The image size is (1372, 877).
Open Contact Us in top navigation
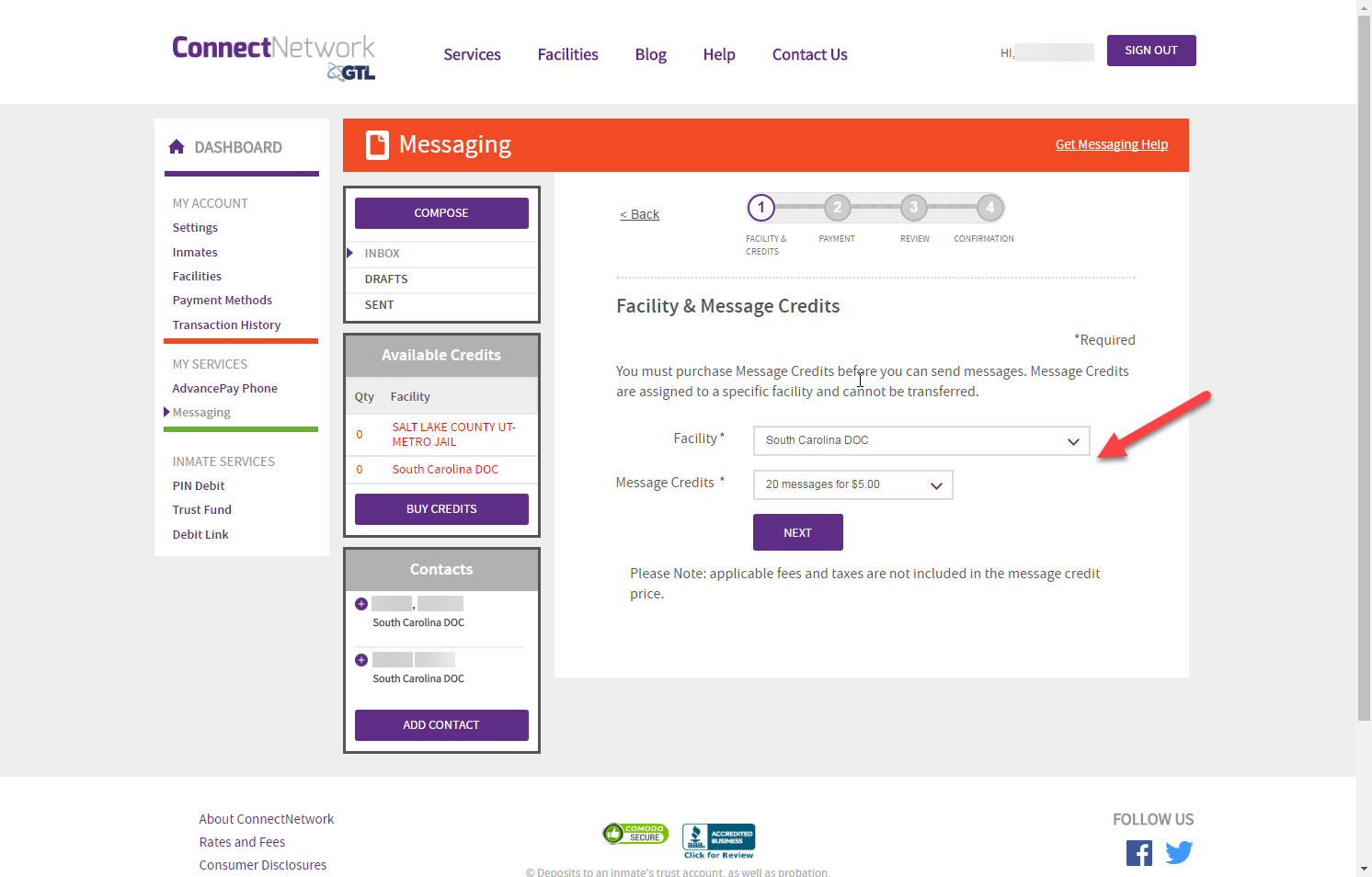tap(810, 54)
